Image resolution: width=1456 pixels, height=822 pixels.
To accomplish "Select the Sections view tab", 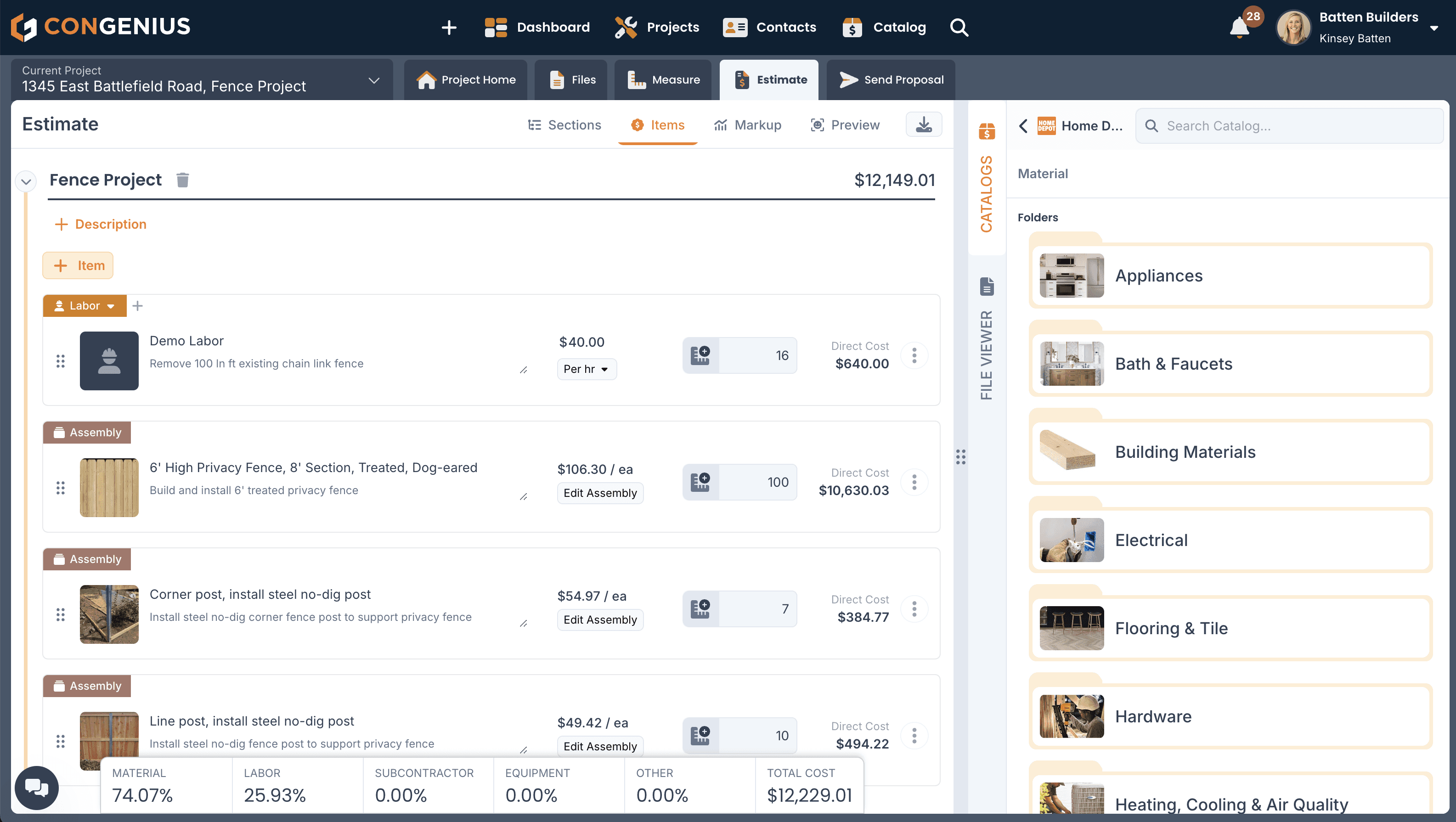I will tap(564, 125).
